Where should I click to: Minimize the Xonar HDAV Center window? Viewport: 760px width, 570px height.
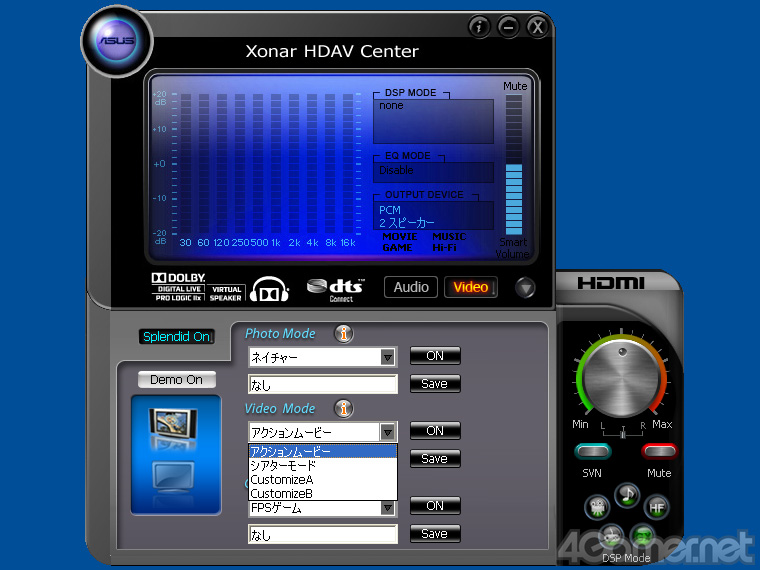(x=508, y=27)
